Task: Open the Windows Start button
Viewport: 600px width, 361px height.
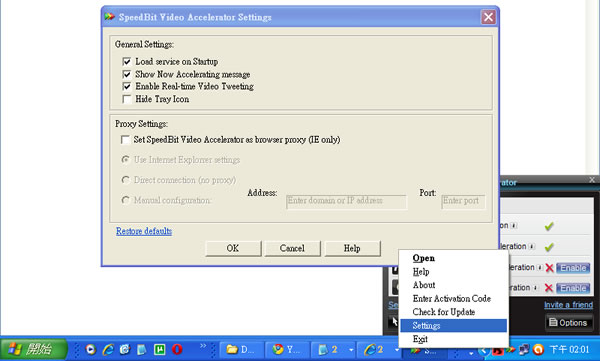Action: pyautogui.click(x=34, y=349)
